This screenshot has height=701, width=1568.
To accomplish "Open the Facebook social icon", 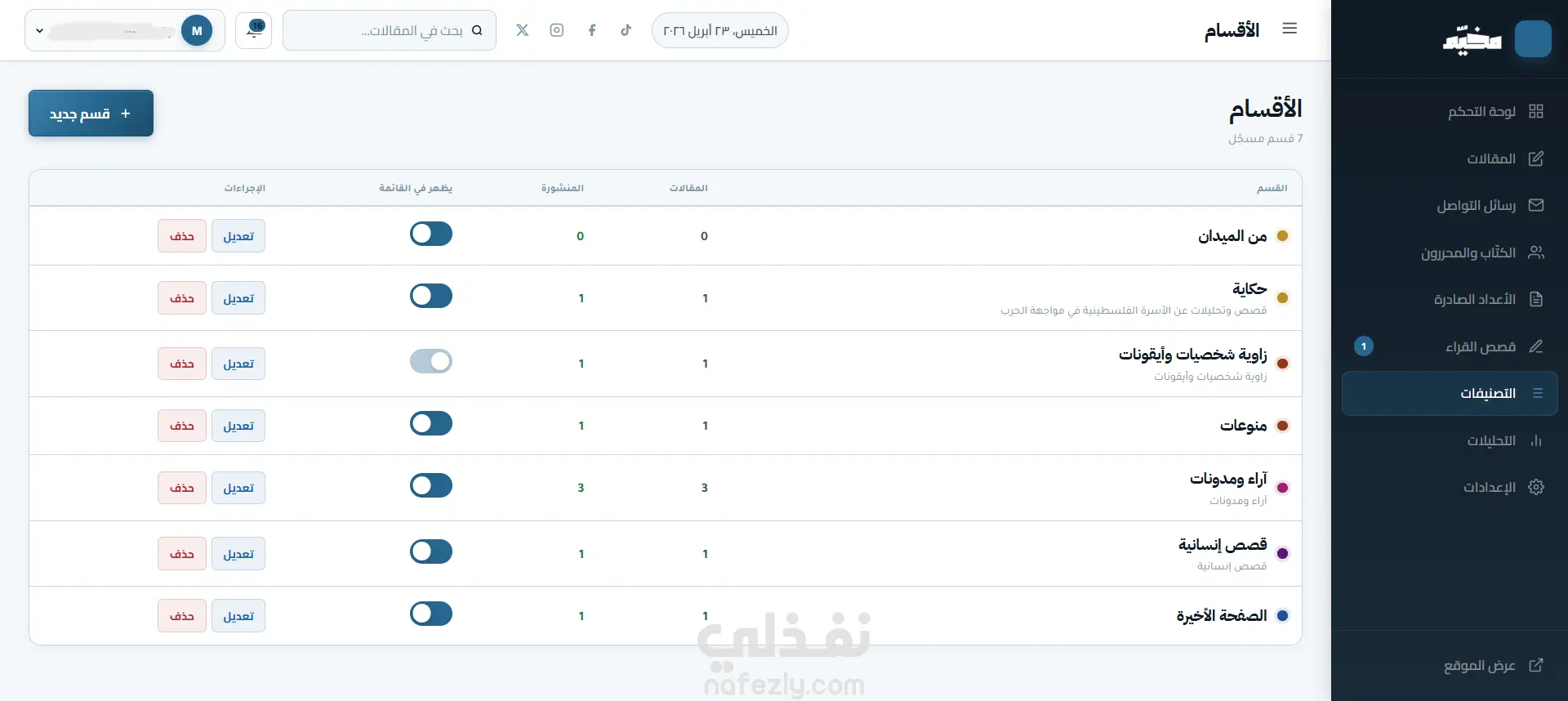I will pos(592,30).
